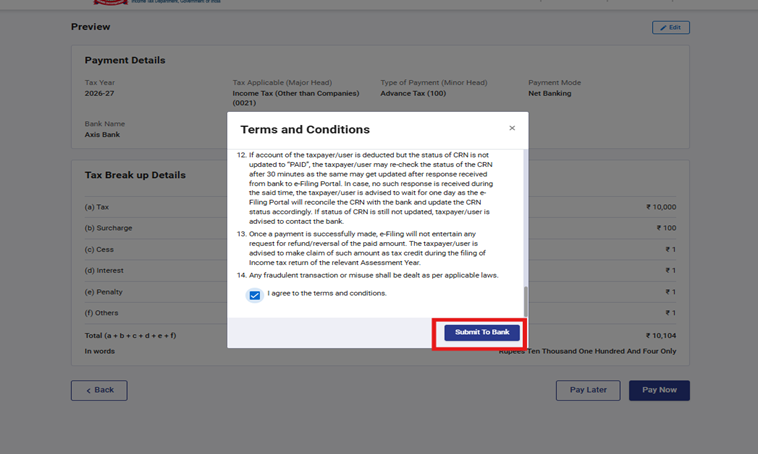Image resolution: width=758 pixels, height=454 pixels.
Task: Click the Submit To Bank button
Action: (481, 332)
